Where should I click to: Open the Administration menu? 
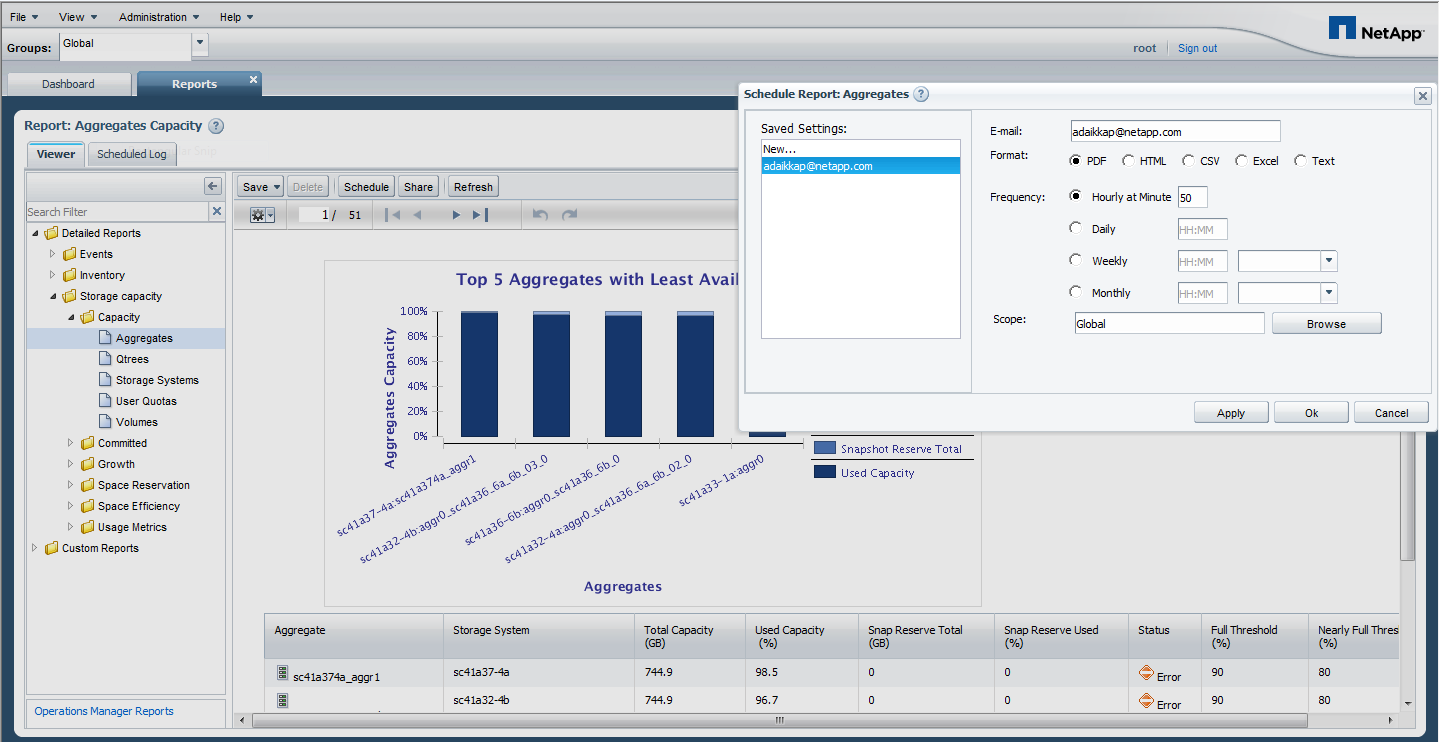[158, 17]
